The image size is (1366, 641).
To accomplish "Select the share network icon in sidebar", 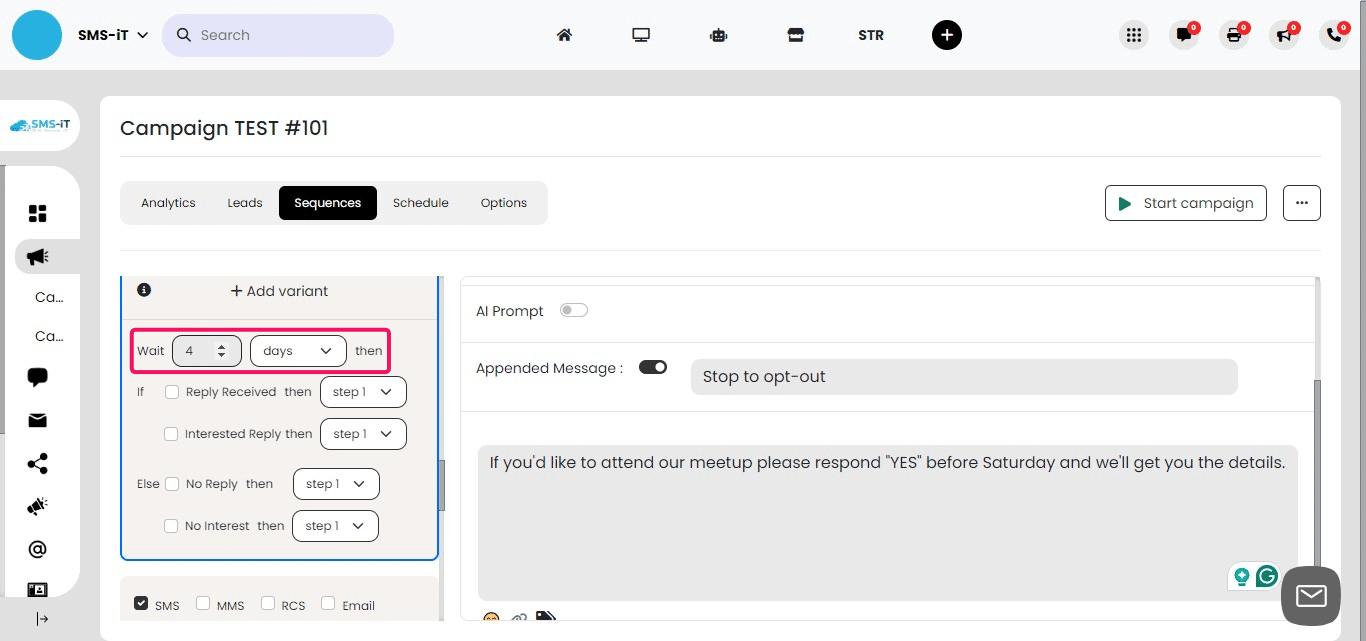I will pos(37,463).
